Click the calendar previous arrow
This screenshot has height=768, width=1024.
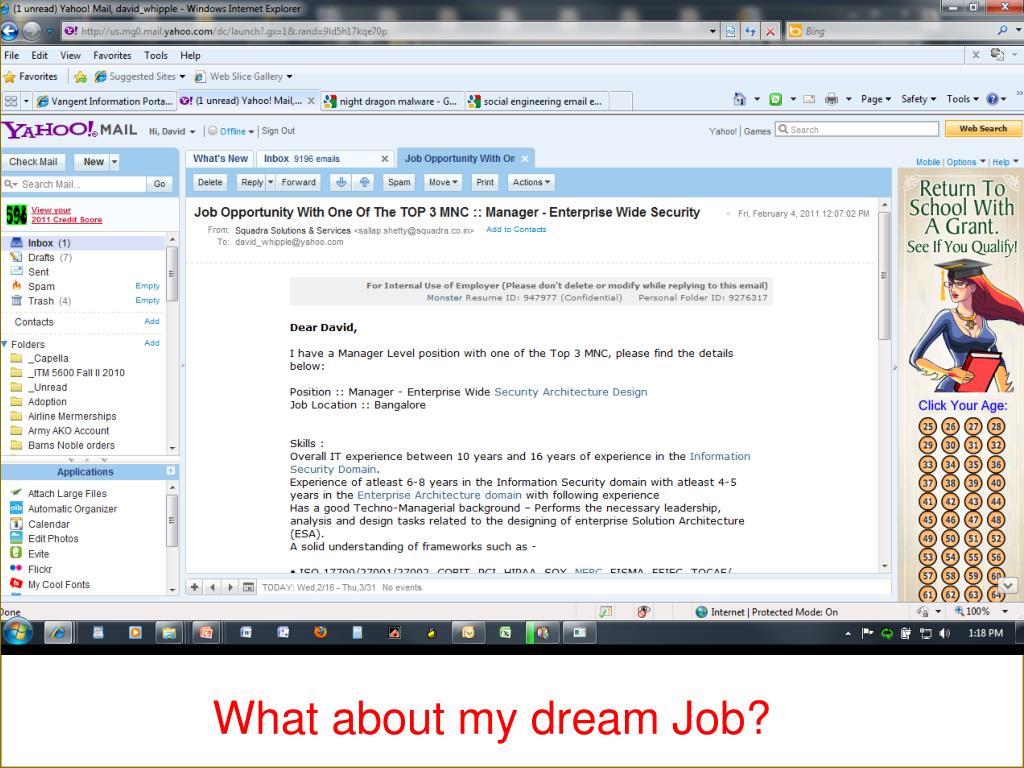pos(212,587)
